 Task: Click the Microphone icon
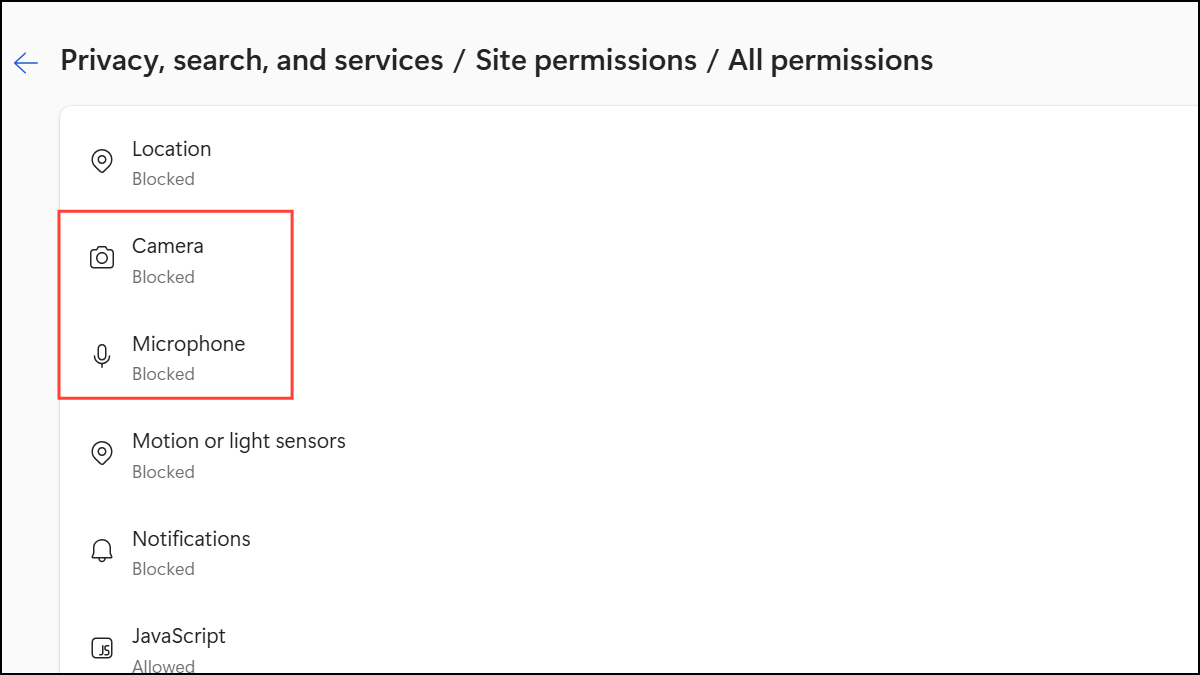click(101, 356)
